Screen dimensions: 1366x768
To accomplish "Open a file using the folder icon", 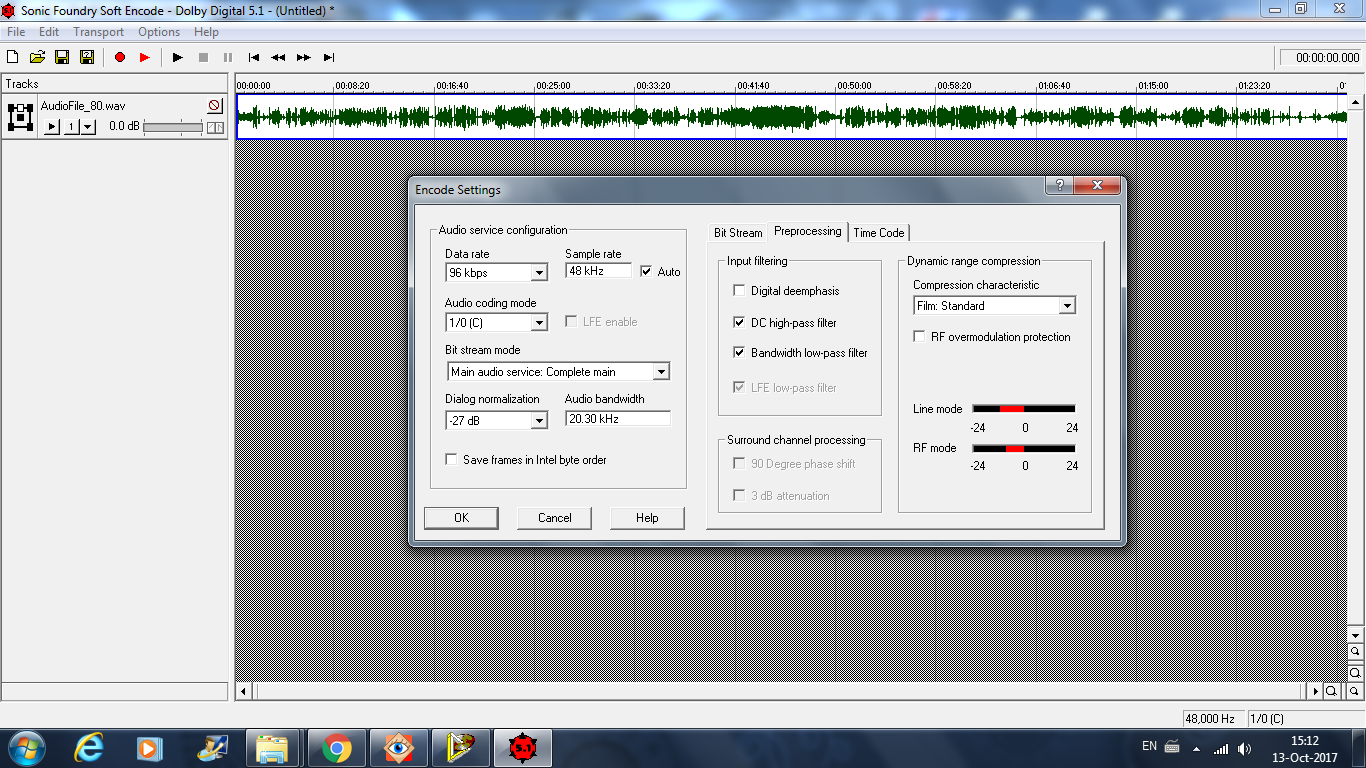I will pyautogui.click(x=37, y=58).
